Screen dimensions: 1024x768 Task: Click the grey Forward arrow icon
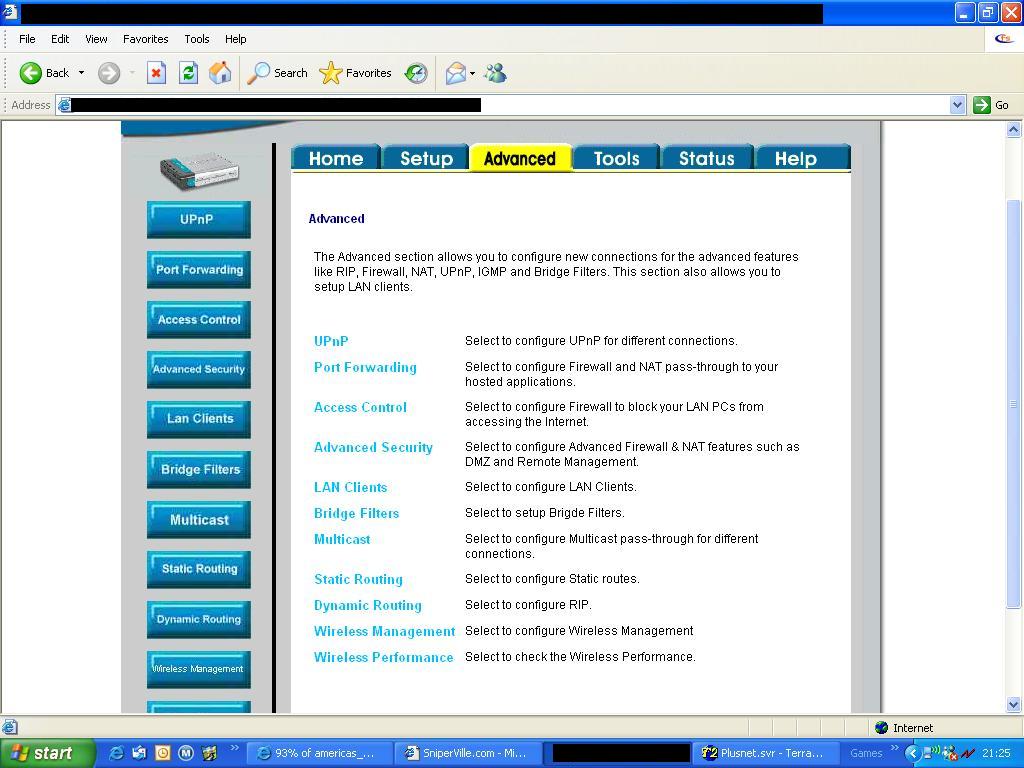tap(109, 73)
